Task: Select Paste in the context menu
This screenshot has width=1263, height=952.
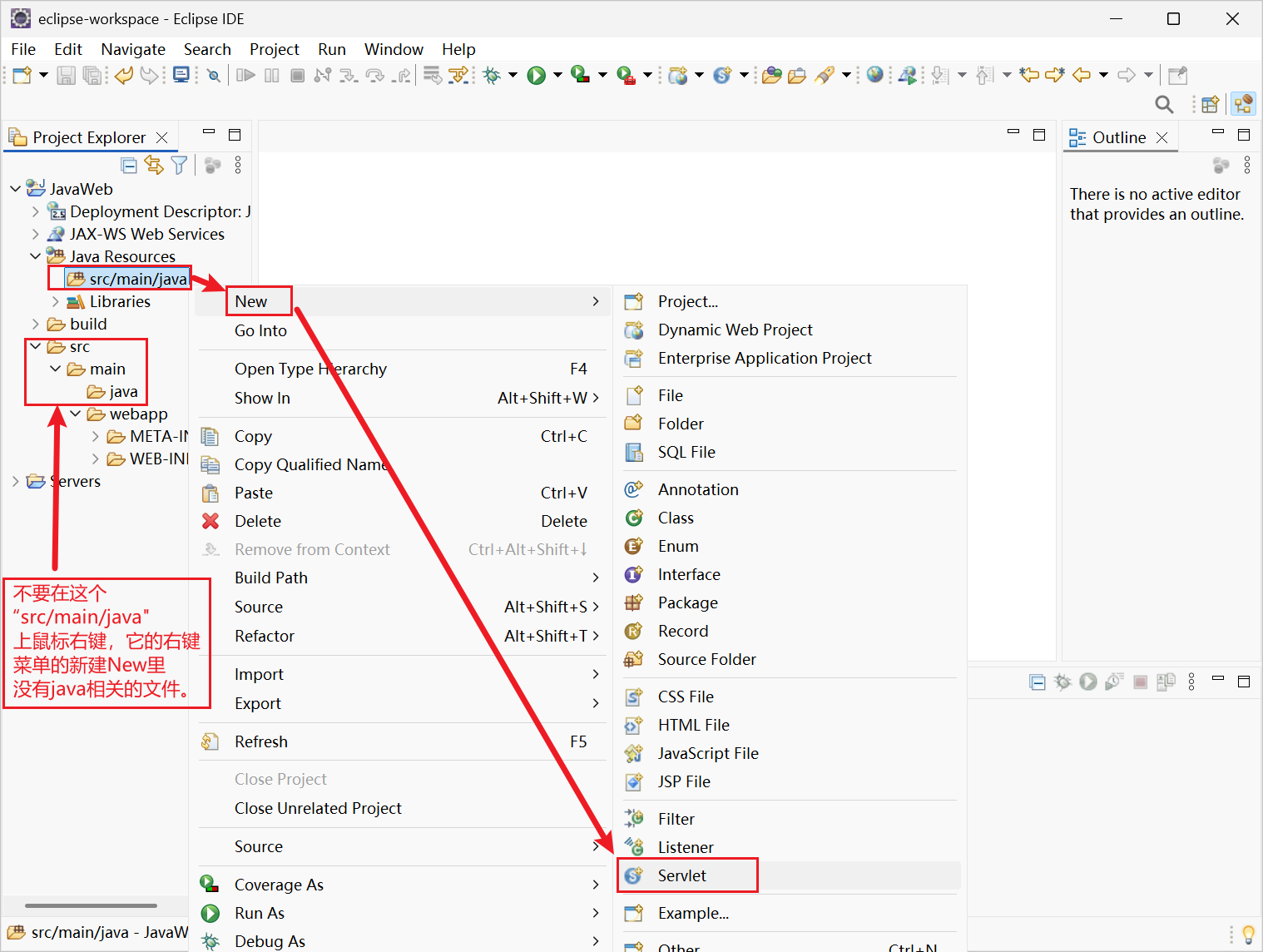Action: pos(402,493)
